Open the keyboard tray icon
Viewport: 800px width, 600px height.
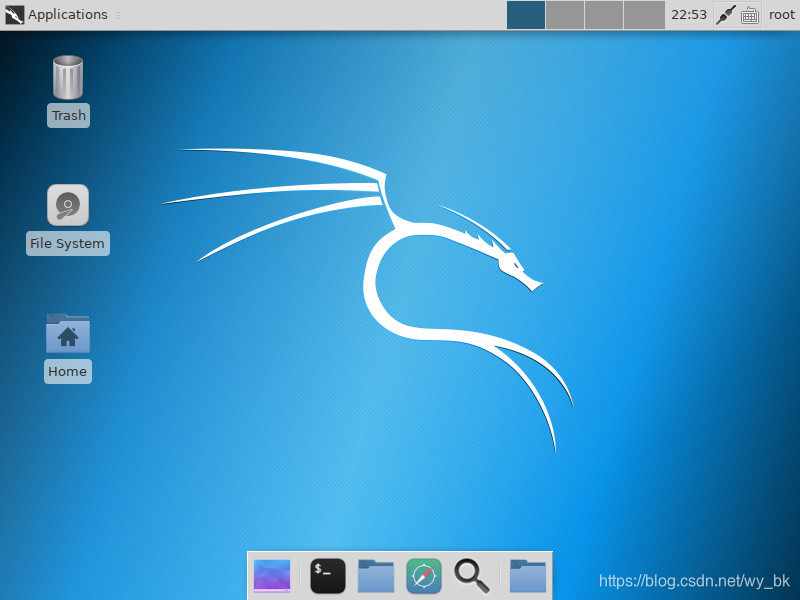749,16
